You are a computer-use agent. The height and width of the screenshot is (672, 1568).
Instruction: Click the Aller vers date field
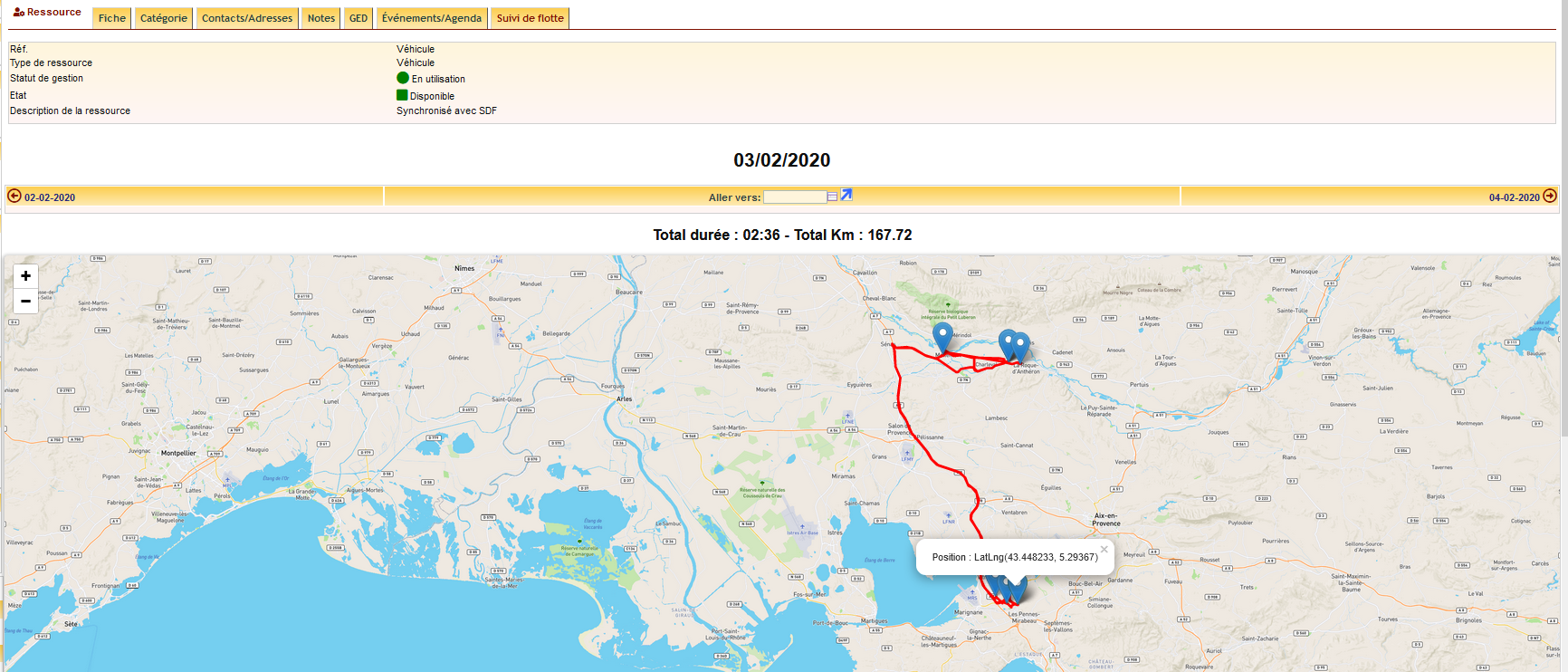[795, 197]
